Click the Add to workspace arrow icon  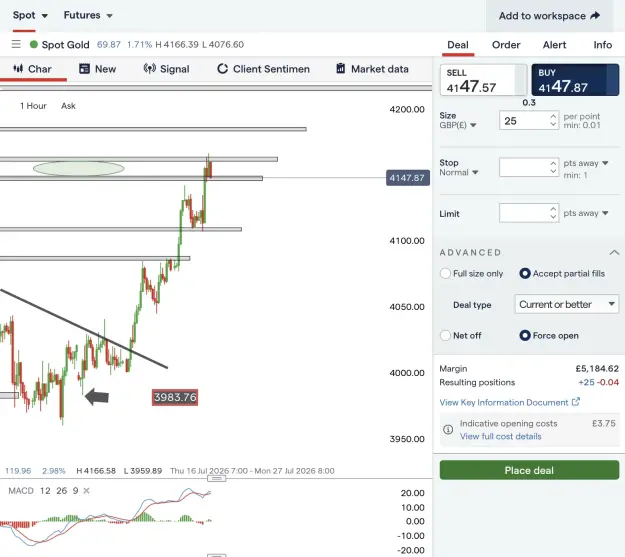(595, 16)
